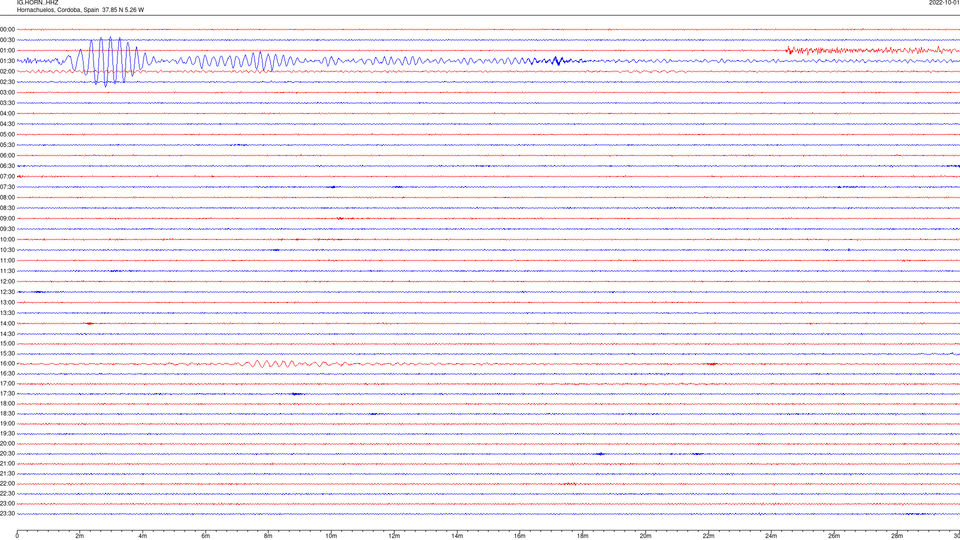Click the 14m axis tick label
This screenshot has width=960, height=540.
[457, 536]
